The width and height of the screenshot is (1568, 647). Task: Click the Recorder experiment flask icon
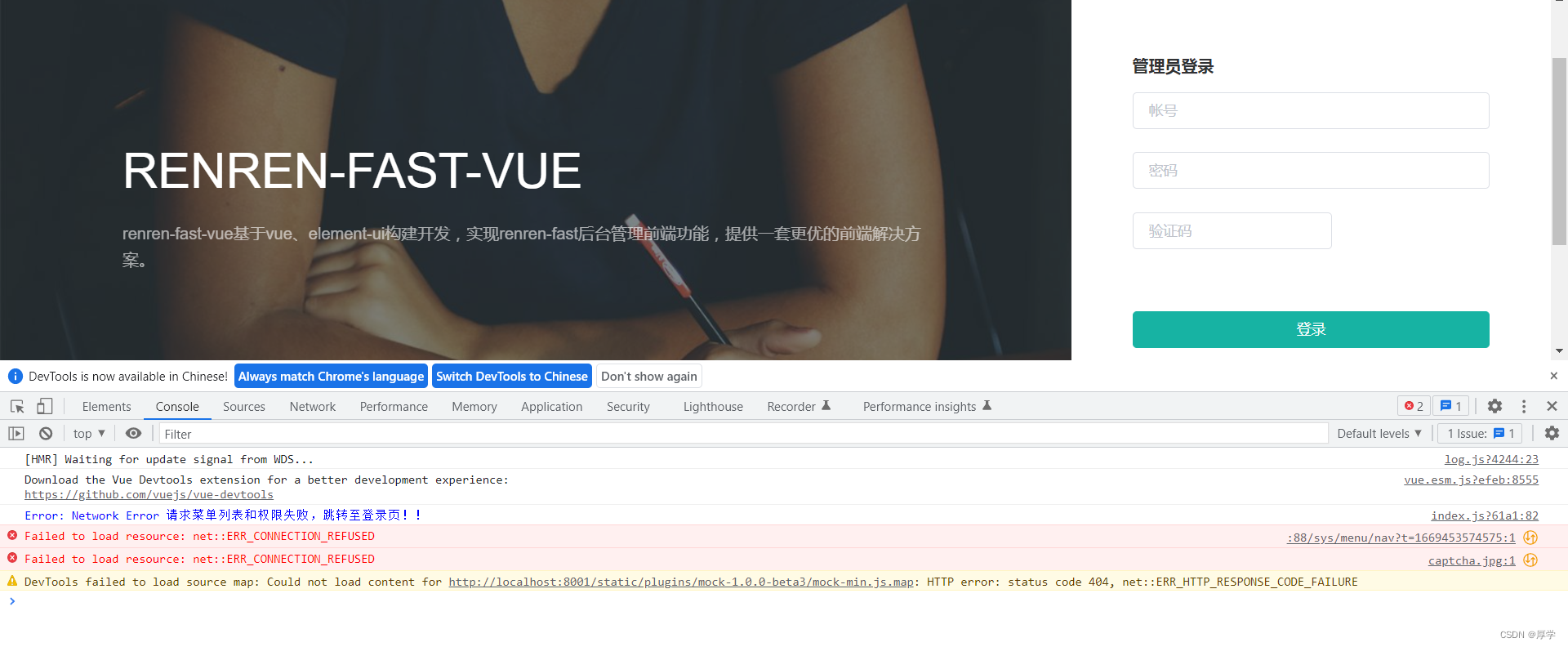(826, 406)
